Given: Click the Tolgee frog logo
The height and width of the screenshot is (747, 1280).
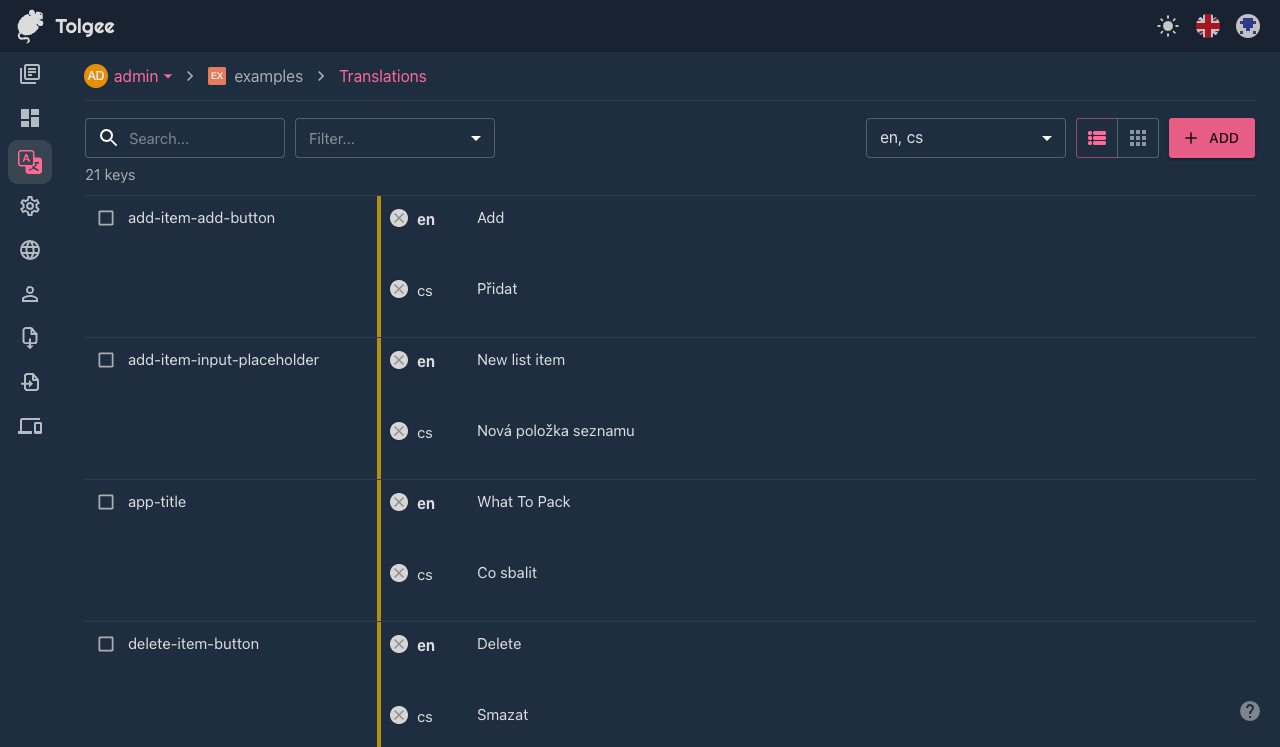Looking at the screenshot, I should click(x=29, y=26).
